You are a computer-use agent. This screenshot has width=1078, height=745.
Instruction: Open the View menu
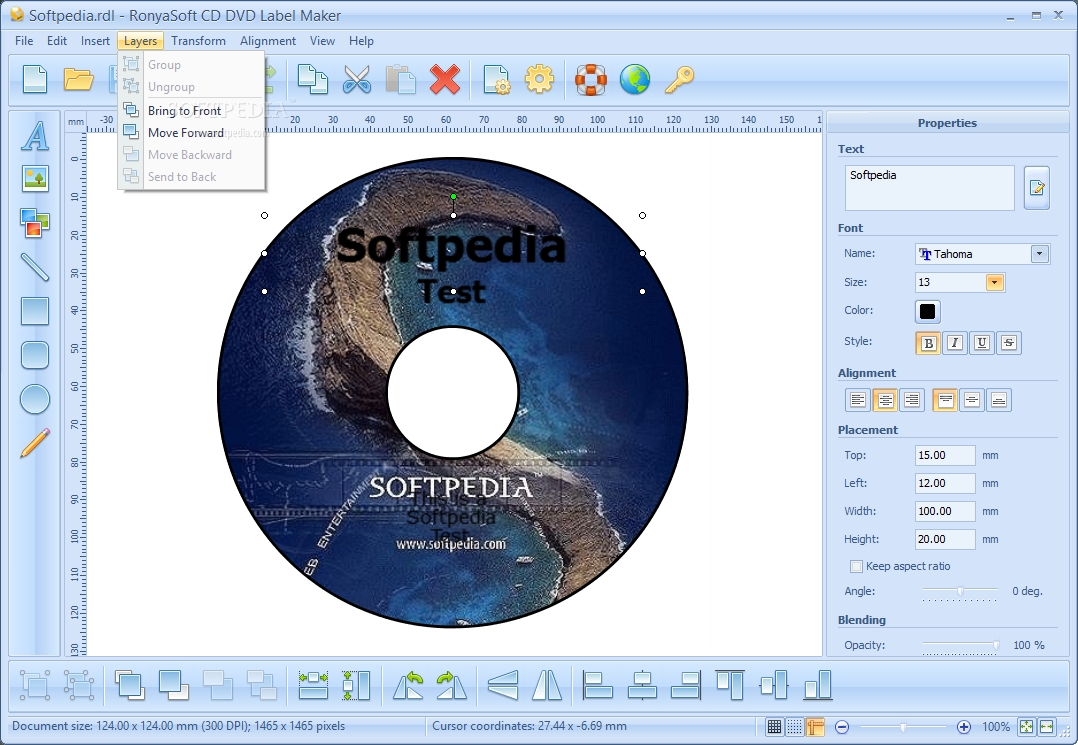322,41
